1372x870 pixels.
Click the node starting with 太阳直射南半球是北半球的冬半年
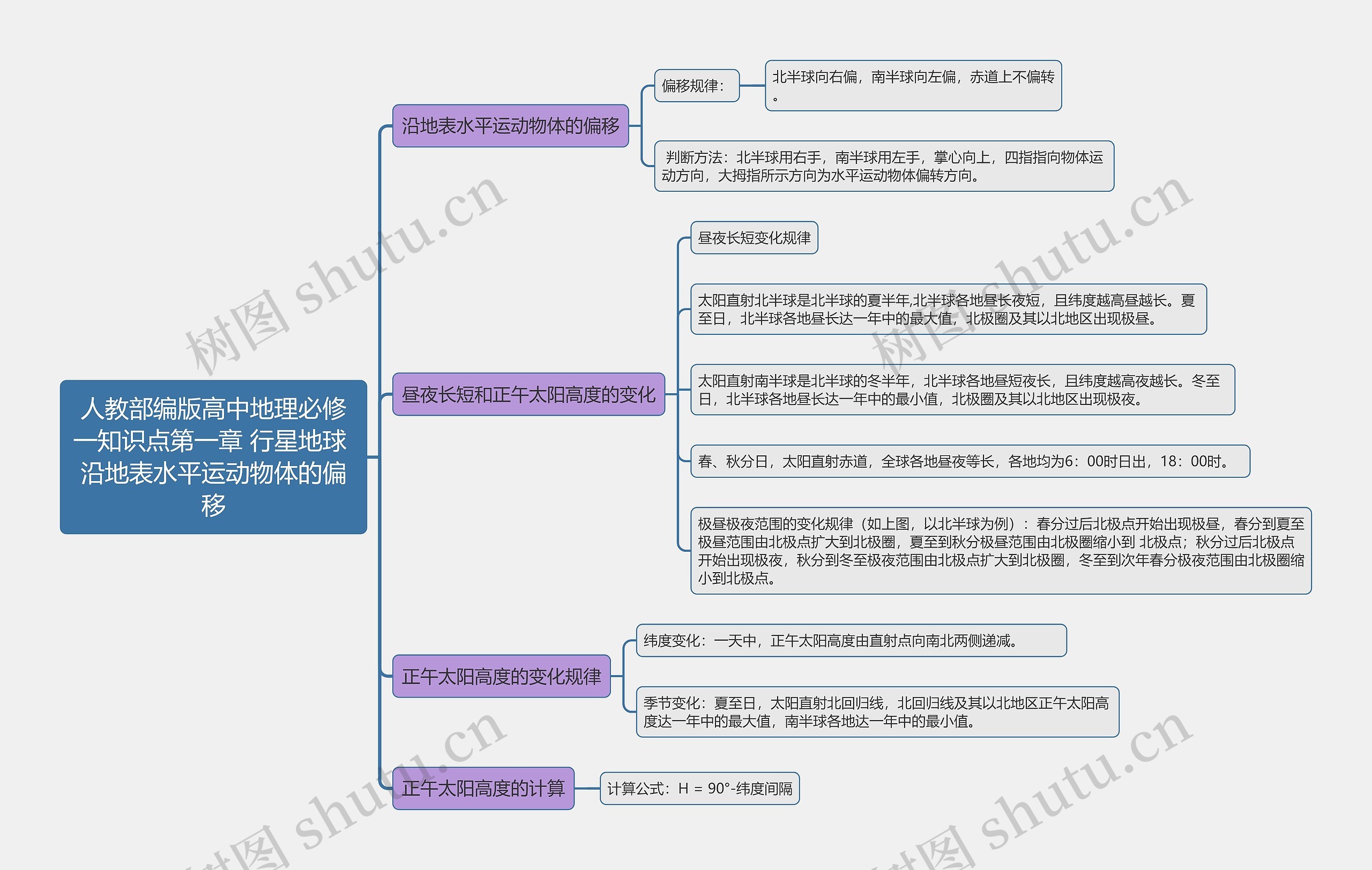[x=963, y=389]
